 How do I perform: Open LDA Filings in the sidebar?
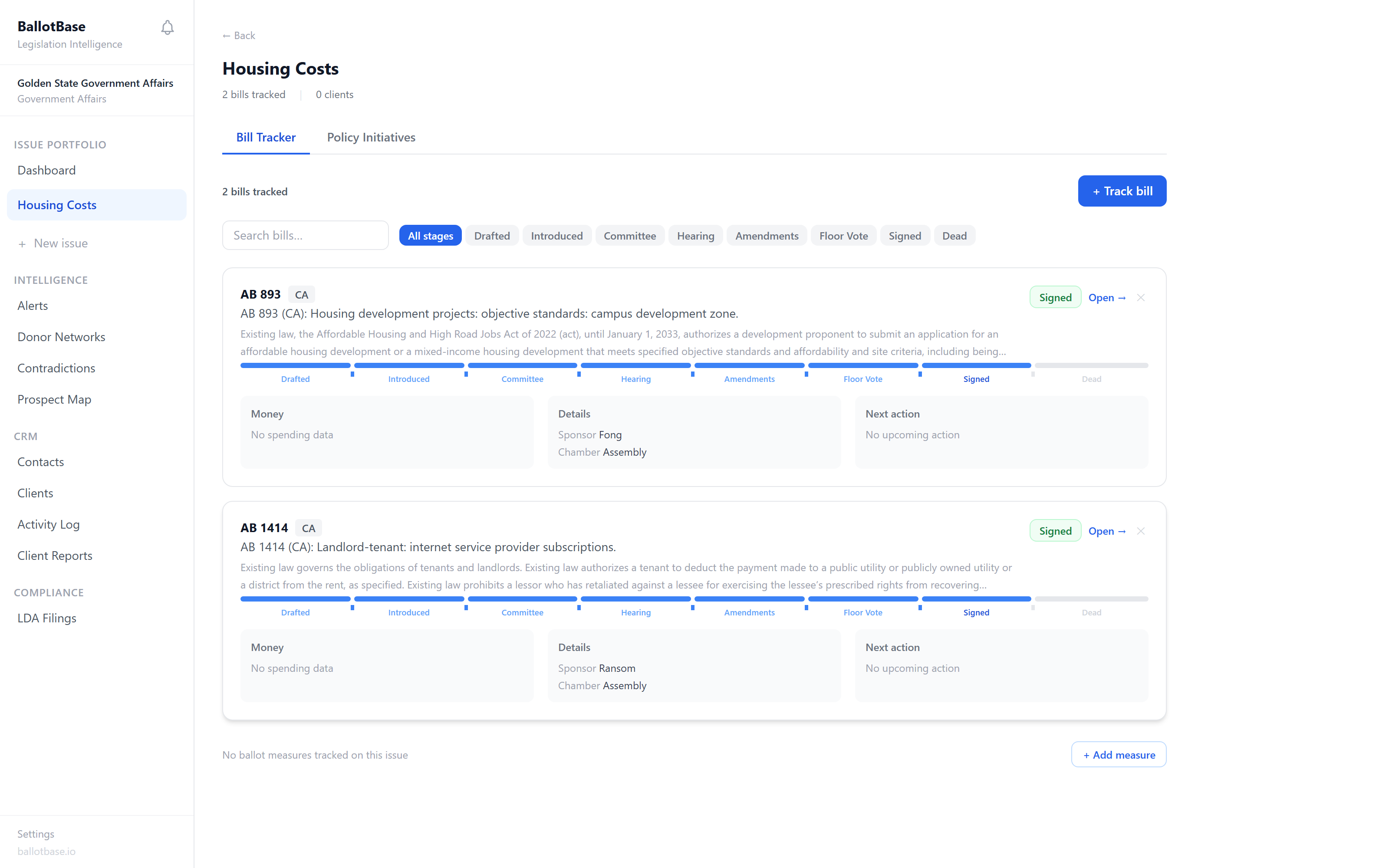(x=96, y=618)
